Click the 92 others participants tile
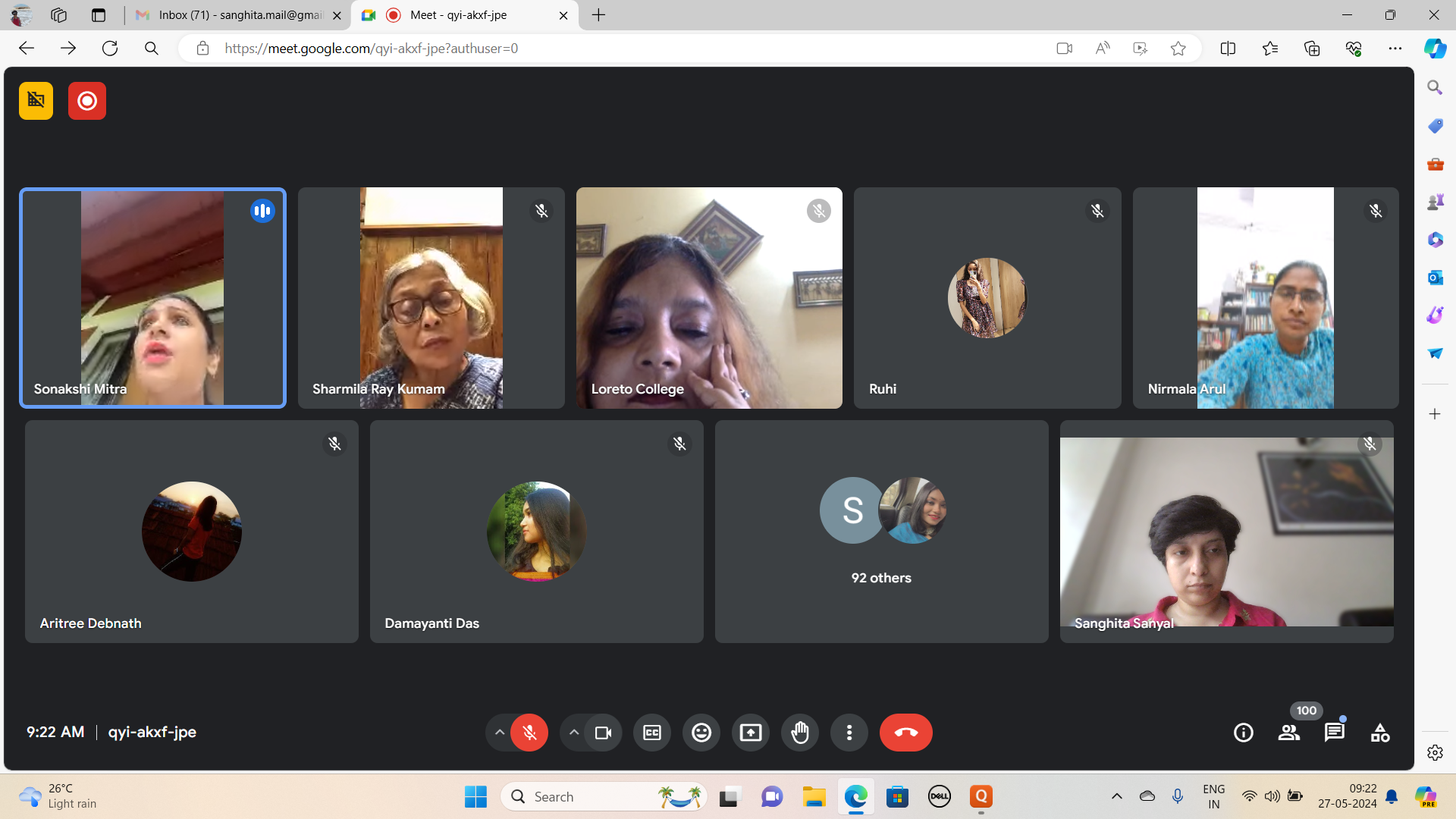1456x819 pixels. pyautogui.click(x=881, y=532)
